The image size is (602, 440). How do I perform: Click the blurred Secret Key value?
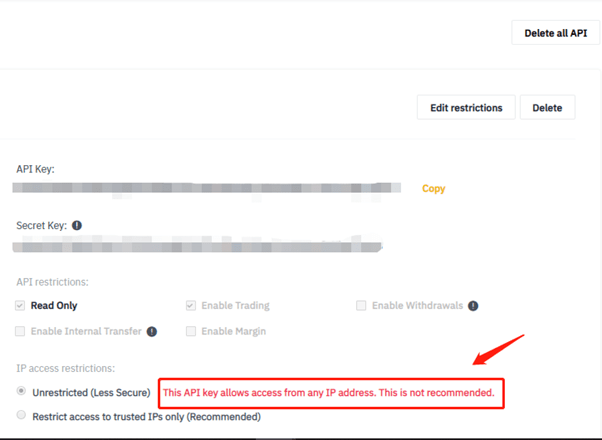[x=197, y=246]
